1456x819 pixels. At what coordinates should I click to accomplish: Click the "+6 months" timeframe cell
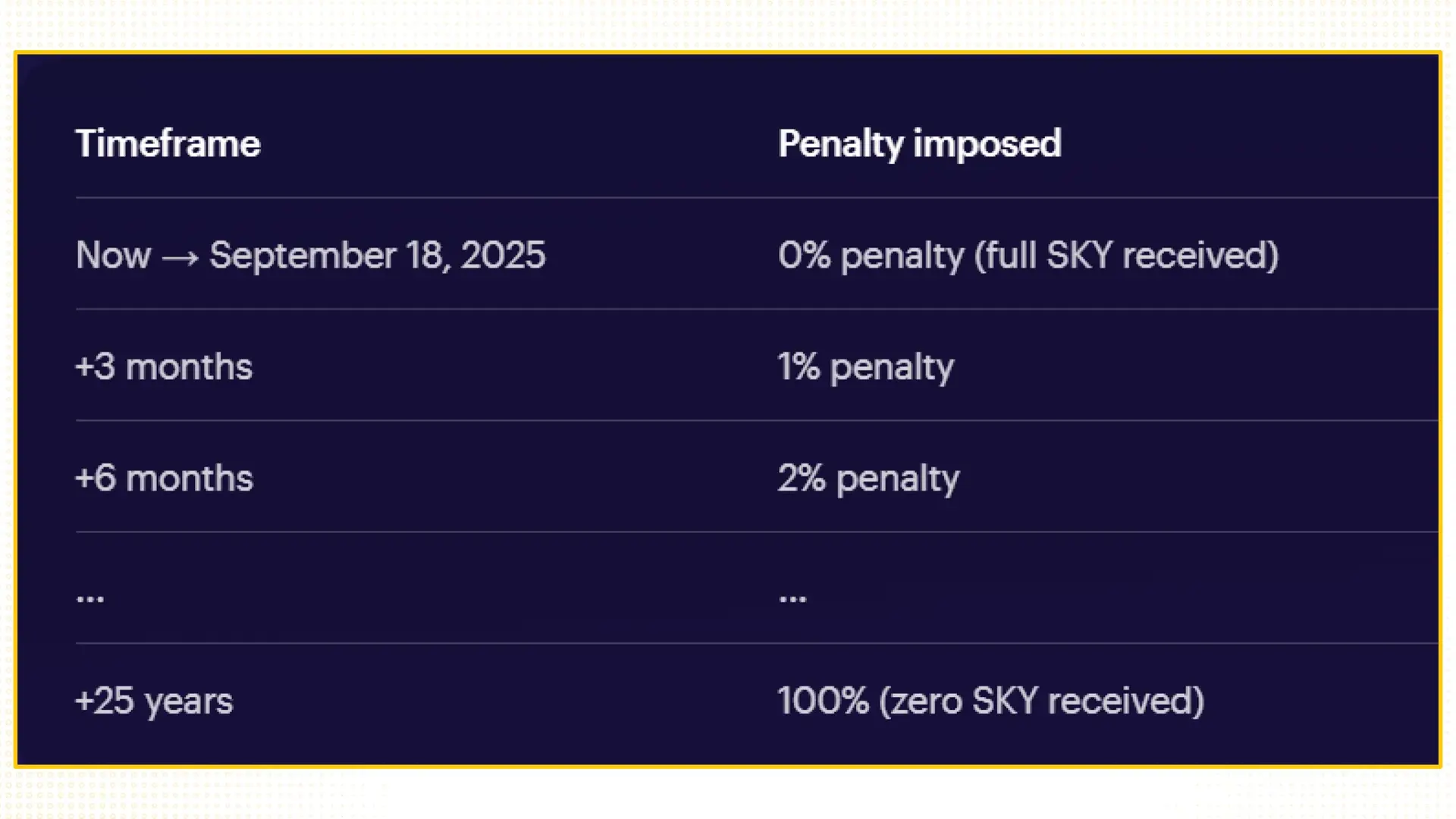(164, 479)
